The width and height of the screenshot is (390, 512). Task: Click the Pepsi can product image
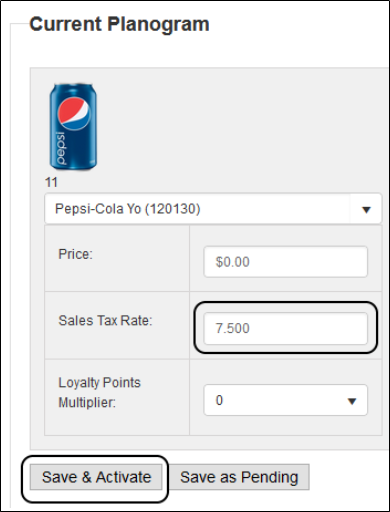[73, 127]
